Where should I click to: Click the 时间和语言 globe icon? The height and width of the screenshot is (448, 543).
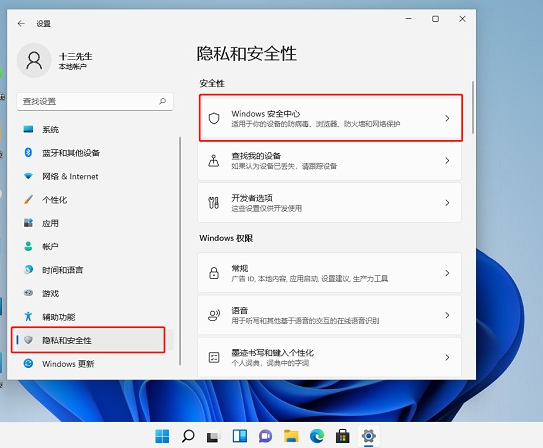(28, 269)
